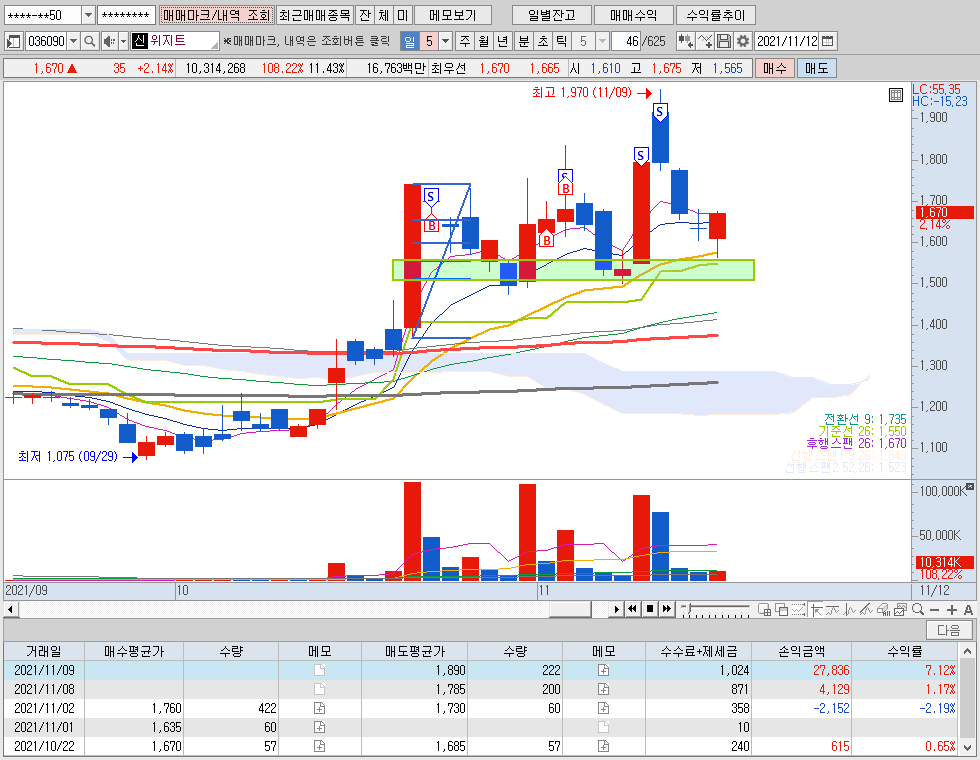980x760 pixels.
Task: Click the blue 매도 sell button
Action: point(816,68)
